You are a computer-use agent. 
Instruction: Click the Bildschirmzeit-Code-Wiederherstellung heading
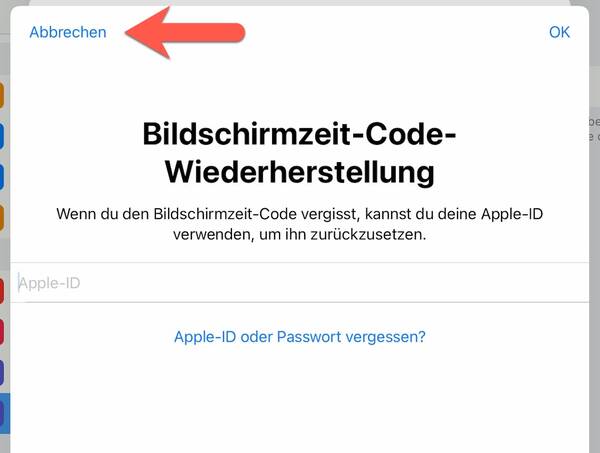[x=299, y=153]
